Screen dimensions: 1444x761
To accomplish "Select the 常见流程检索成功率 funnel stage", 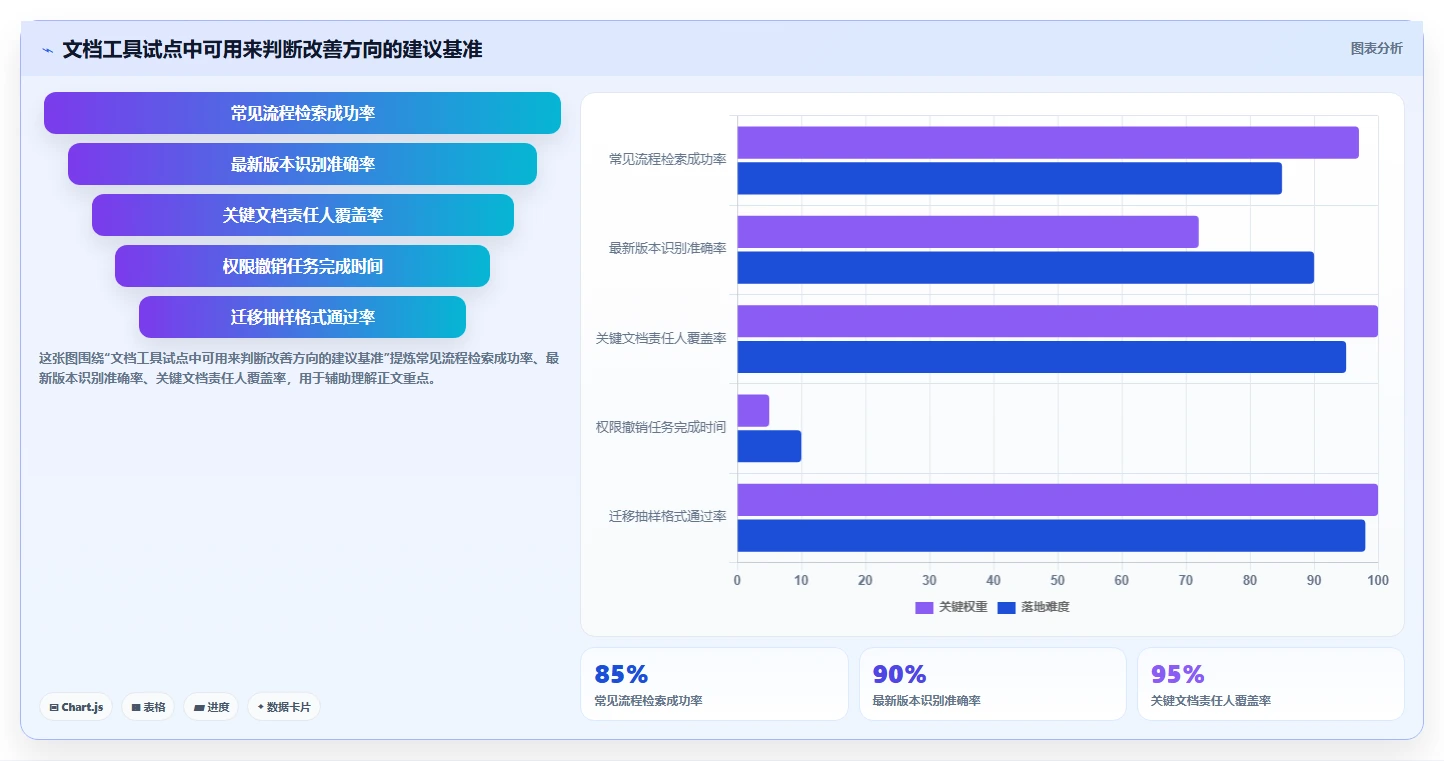I will click(x=302, y=113).
